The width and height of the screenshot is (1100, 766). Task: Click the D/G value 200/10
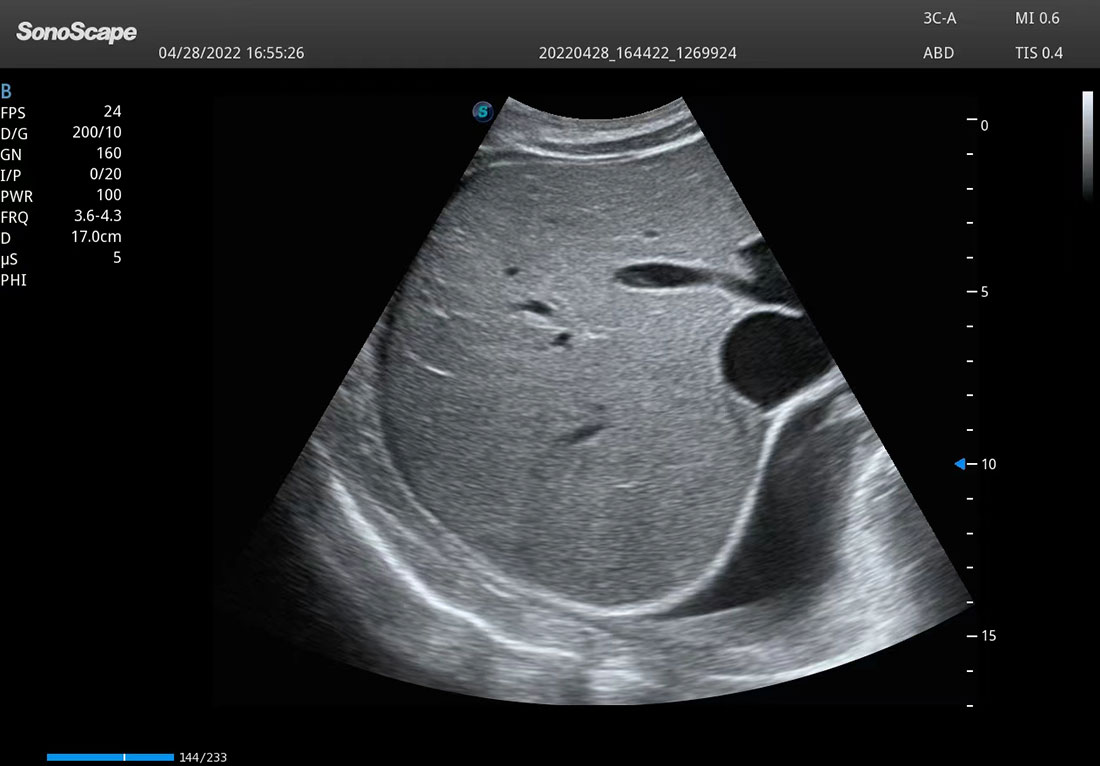[97, 132]
